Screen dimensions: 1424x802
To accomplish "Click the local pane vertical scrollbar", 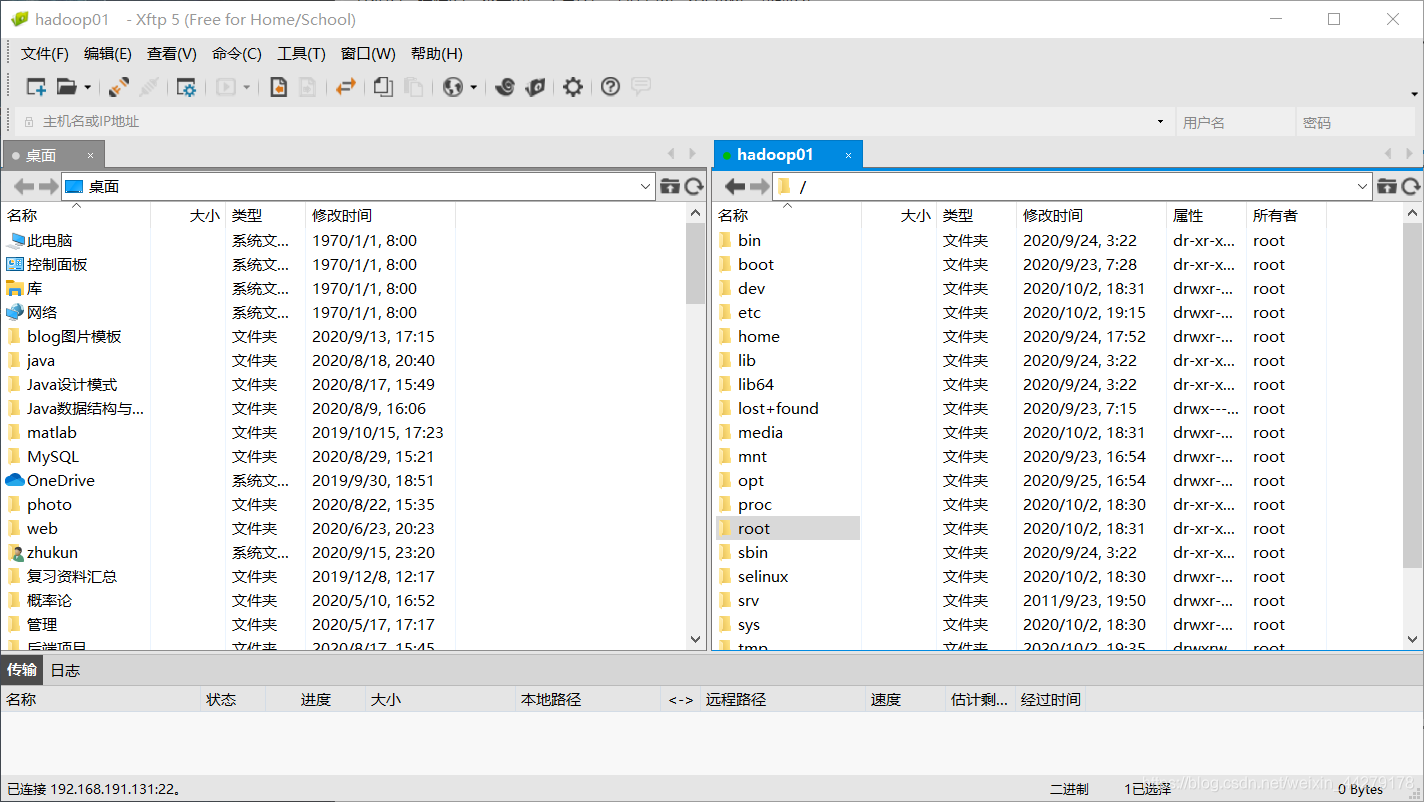I will 696,264.
